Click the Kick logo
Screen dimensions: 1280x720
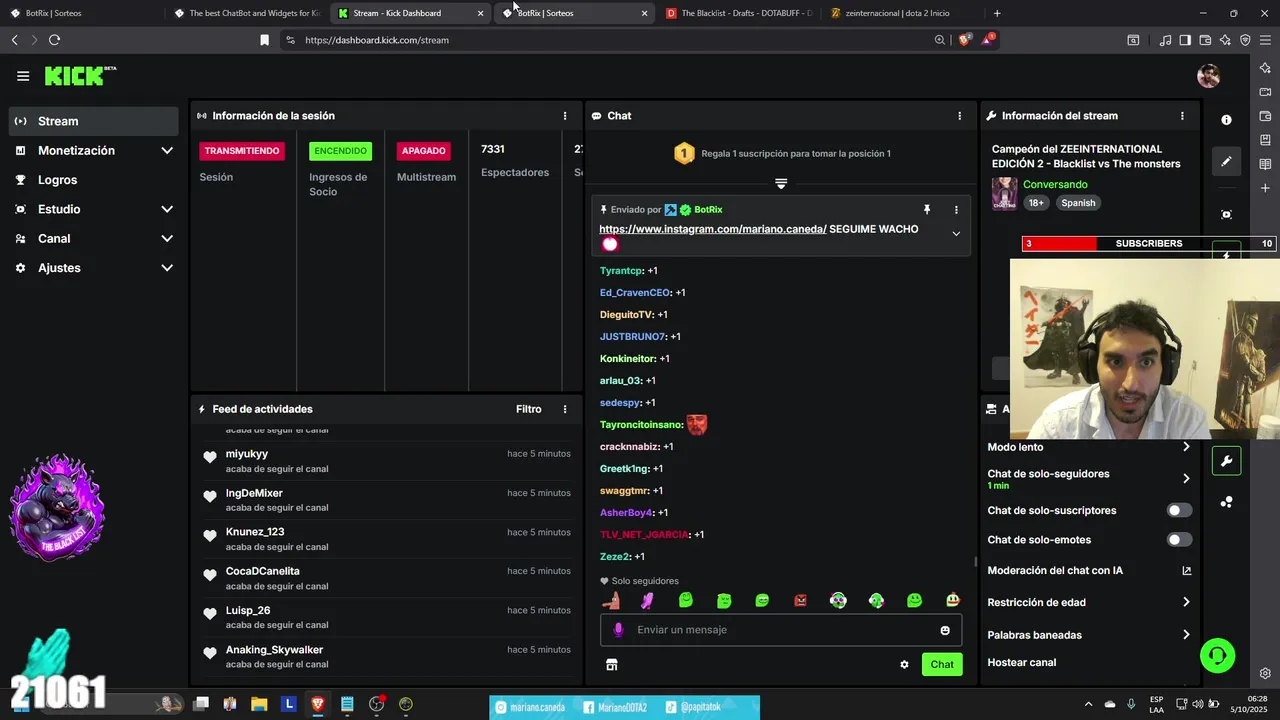[x=80, y=76]
